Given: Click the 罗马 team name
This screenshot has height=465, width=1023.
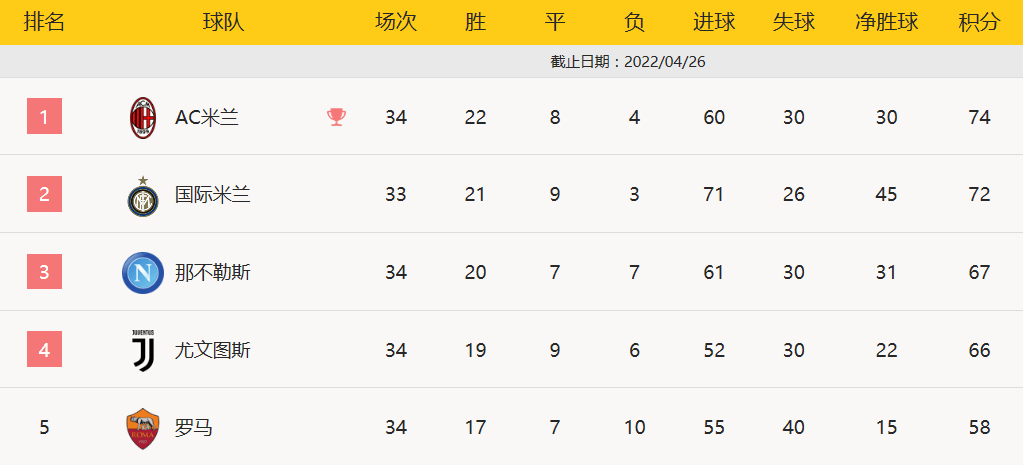Looking at the screenshot, I should point(194,428).
